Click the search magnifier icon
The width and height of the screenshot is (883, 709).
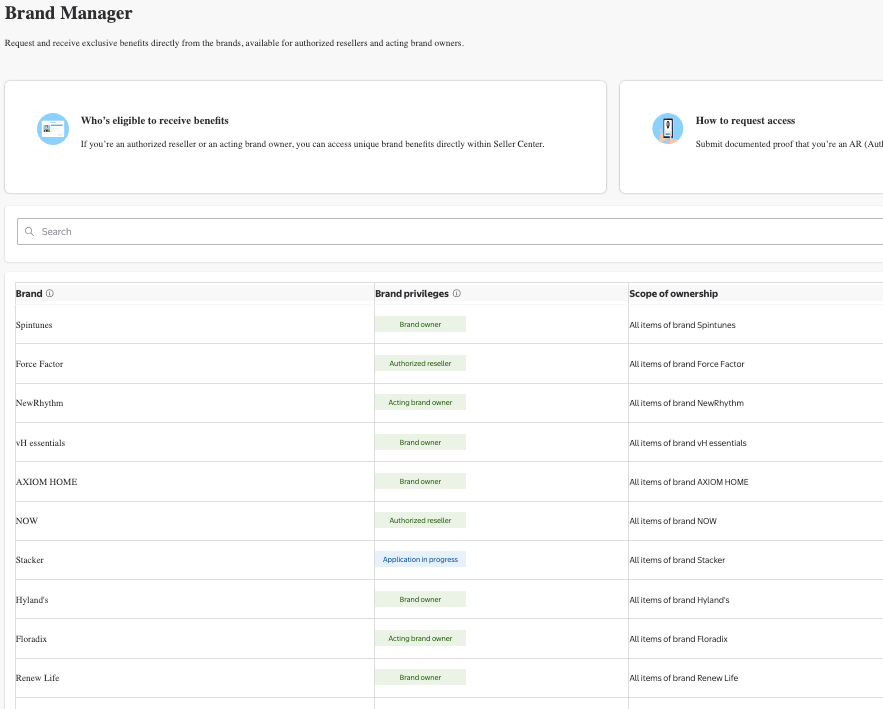[30, 231]
